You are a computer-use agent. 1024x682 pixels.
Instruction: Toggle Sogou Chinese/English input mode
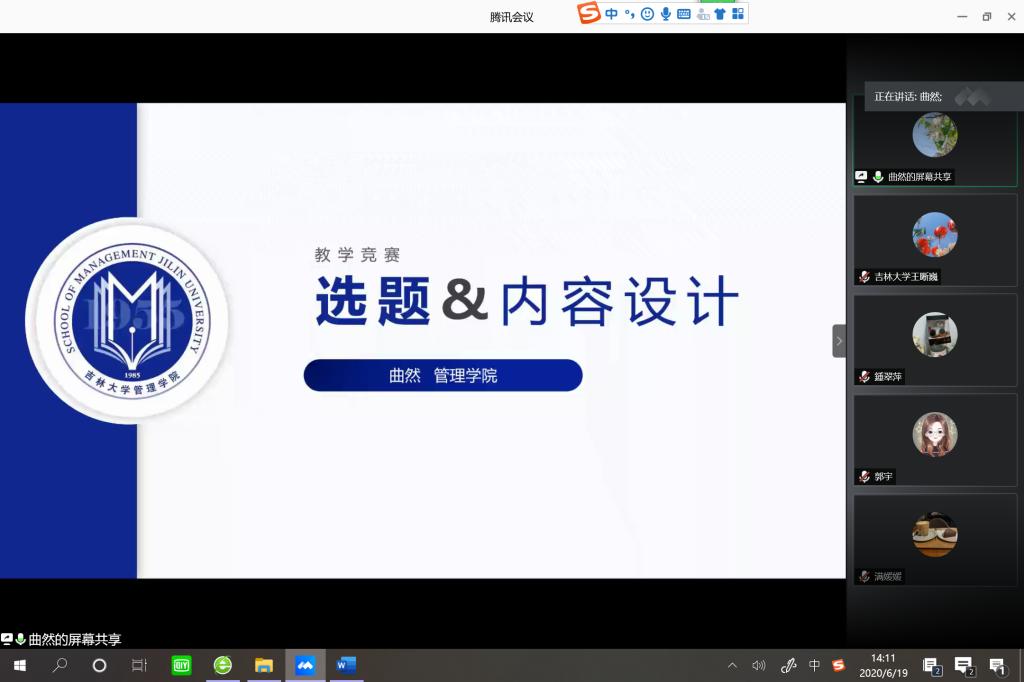[x=611, y=14]
